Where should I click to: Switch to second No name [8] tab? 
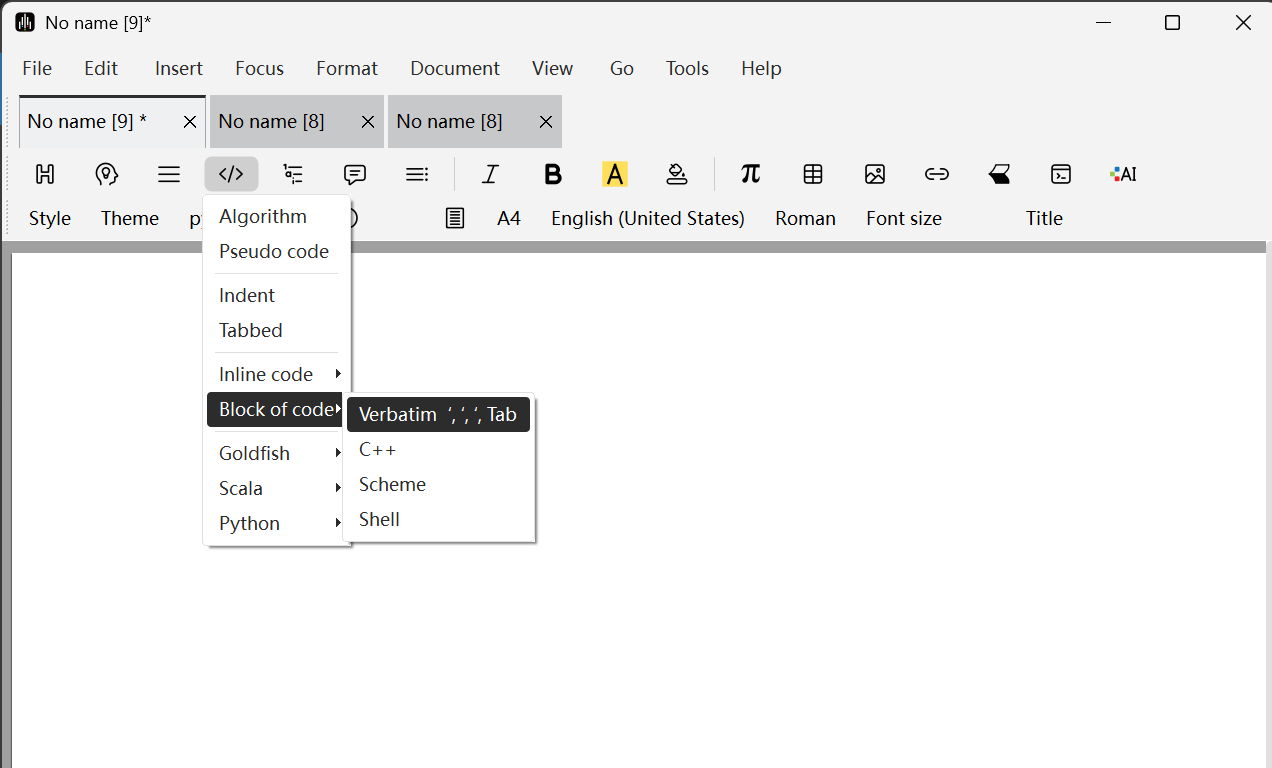450,121
